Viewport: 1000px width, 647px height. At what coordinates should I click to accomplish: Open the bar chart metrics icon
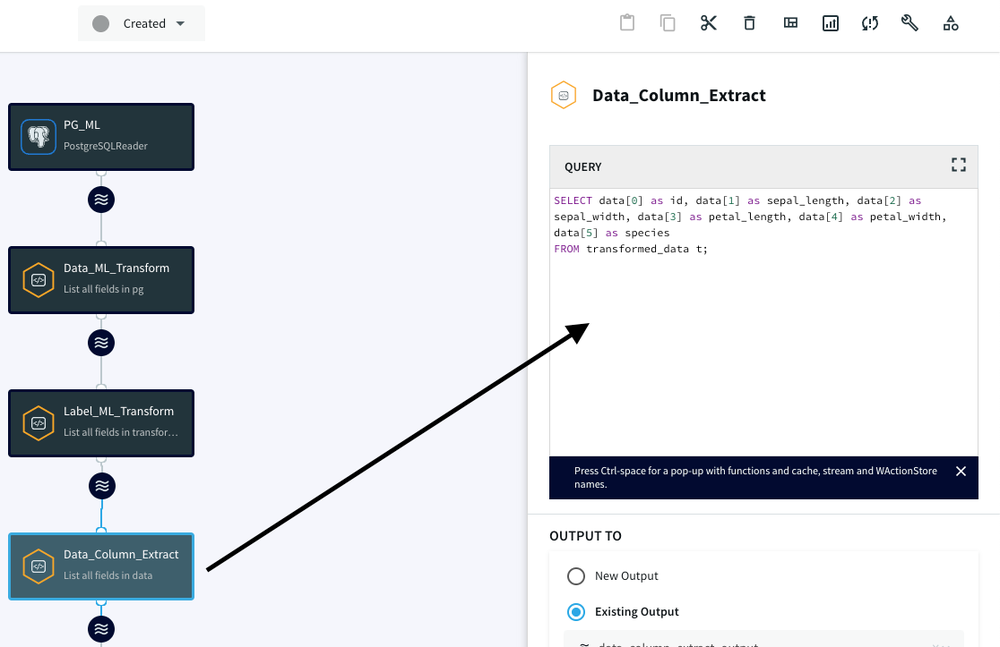tap(830, 23)
